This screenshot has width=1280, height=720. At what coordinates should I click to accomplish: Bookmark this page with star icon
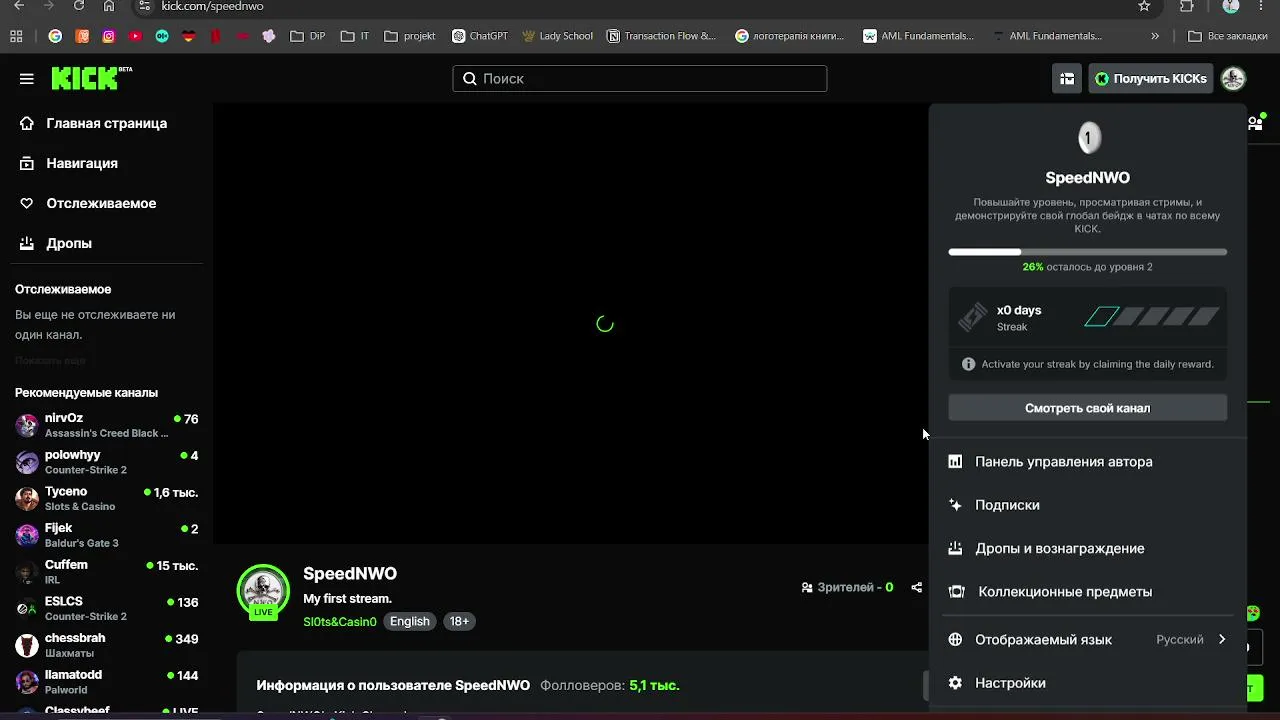pos(1144,6)
